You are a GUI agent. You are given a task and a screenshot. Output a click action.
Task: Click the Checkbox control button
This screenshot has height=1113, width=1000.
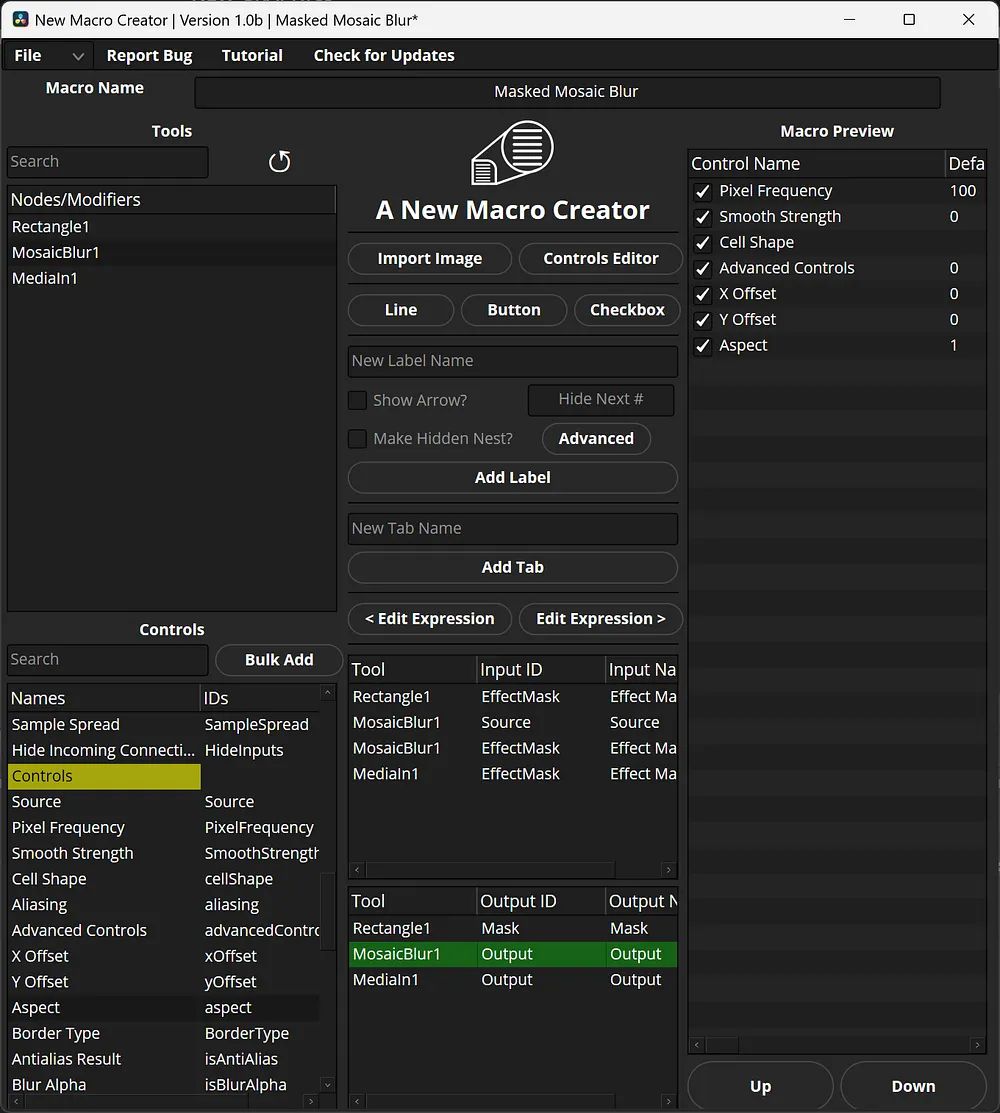(627, 310)
